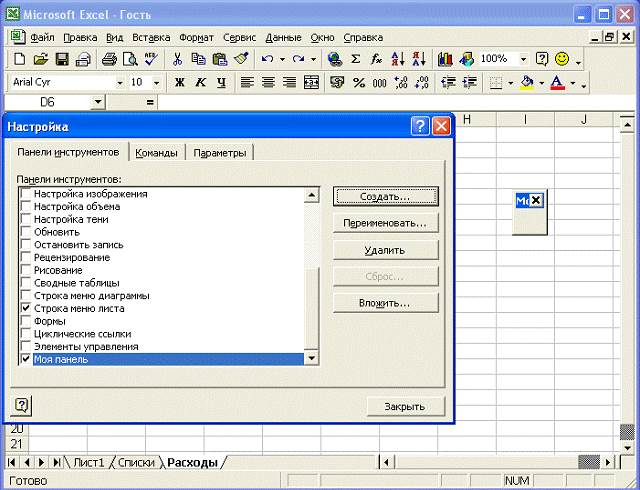The width and height of the screenshot is (640, 490).
Task: Open the font size dropdown
Action: (x=156, y=83)
